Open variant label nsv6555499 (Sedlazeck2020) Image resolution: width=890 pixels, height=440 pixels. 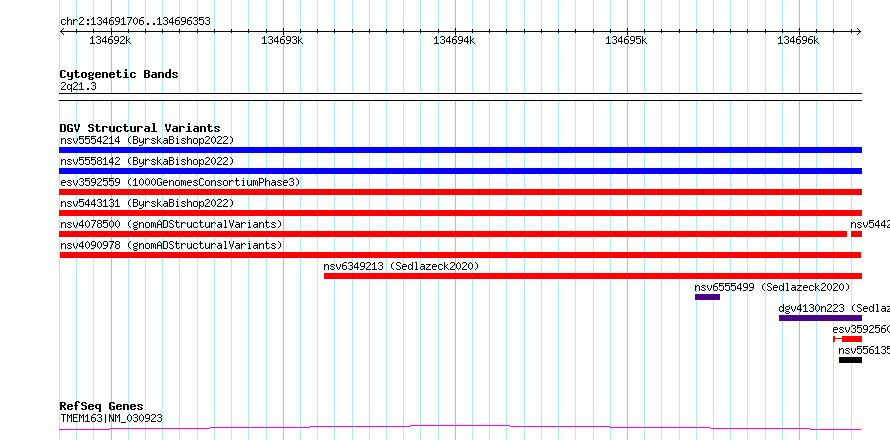coord(773,287)
